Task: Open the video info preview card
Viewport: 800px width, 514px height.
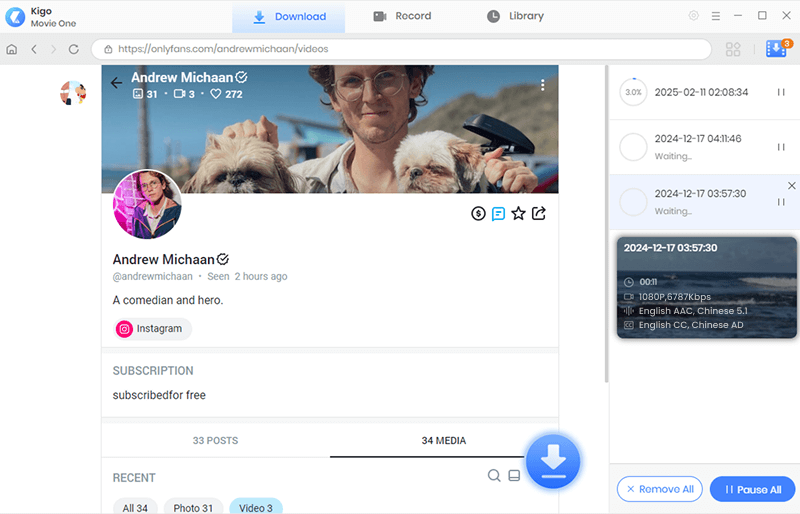Action: [x=707, y=287]
